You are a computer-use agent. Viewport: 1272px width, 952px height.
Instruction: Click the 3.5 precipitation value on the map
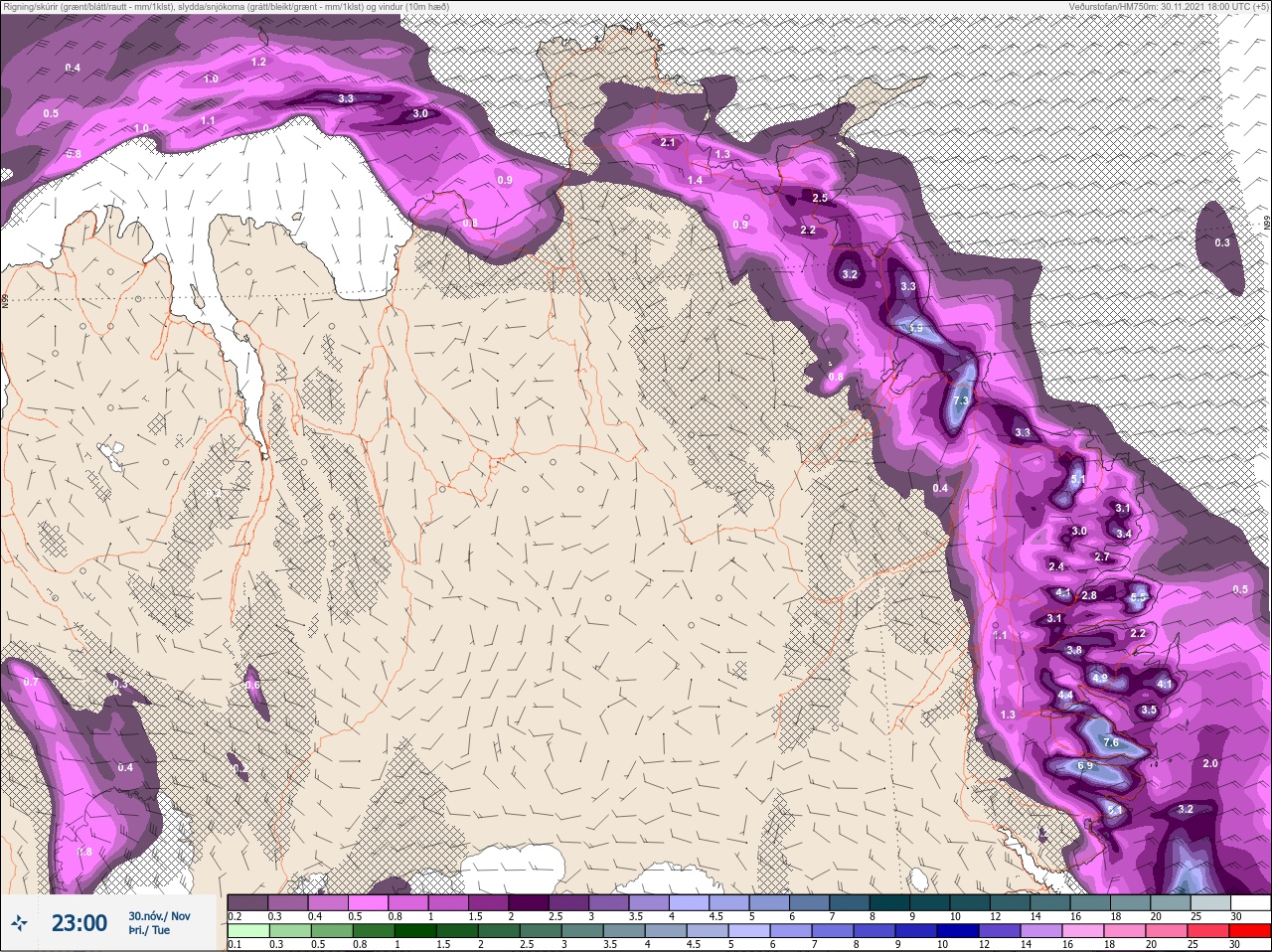pos(1149,710)
